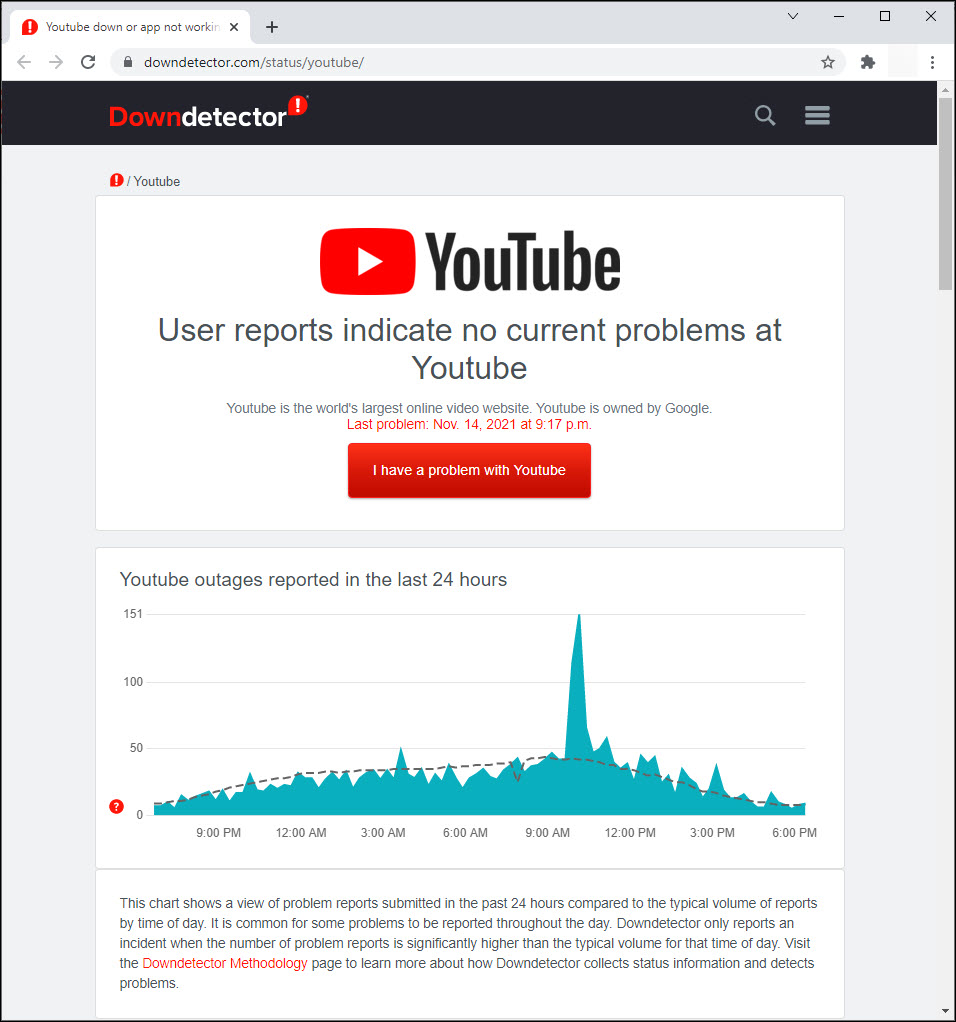956x1022 pixels.
Task: Open the Chrome extensions puzzle icon
Action: (867, 62)
